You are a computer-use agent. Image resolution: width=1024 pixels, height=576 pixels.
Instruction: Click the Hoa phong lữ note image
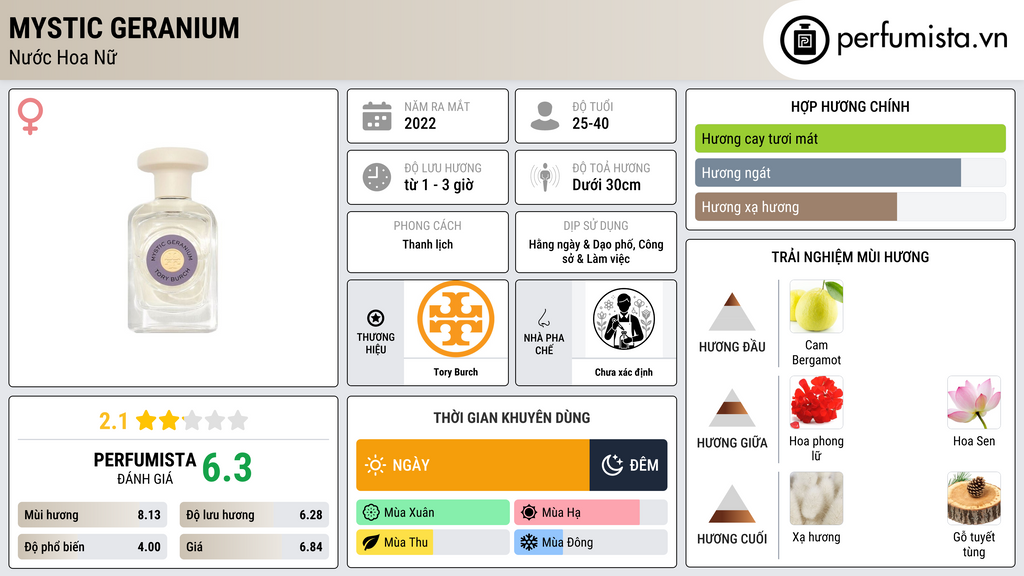point(816,402)
